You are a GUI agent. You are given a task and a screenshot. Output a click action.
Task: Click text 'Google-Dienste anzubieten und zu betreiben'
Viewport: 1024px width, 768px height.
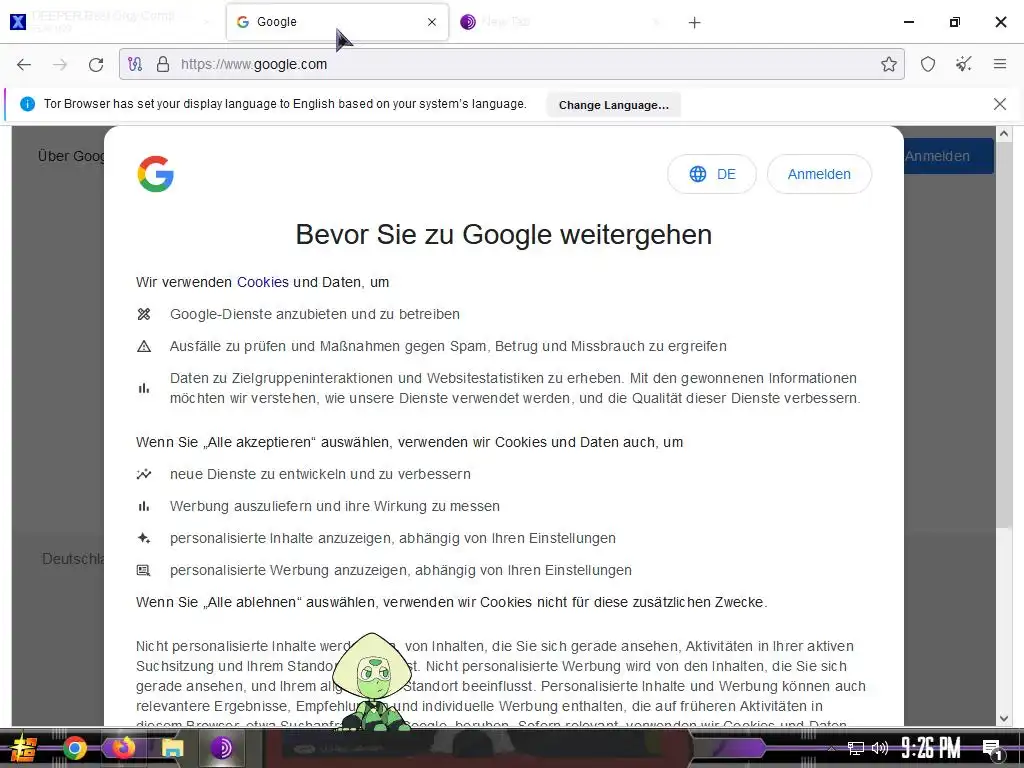[315, 314]
